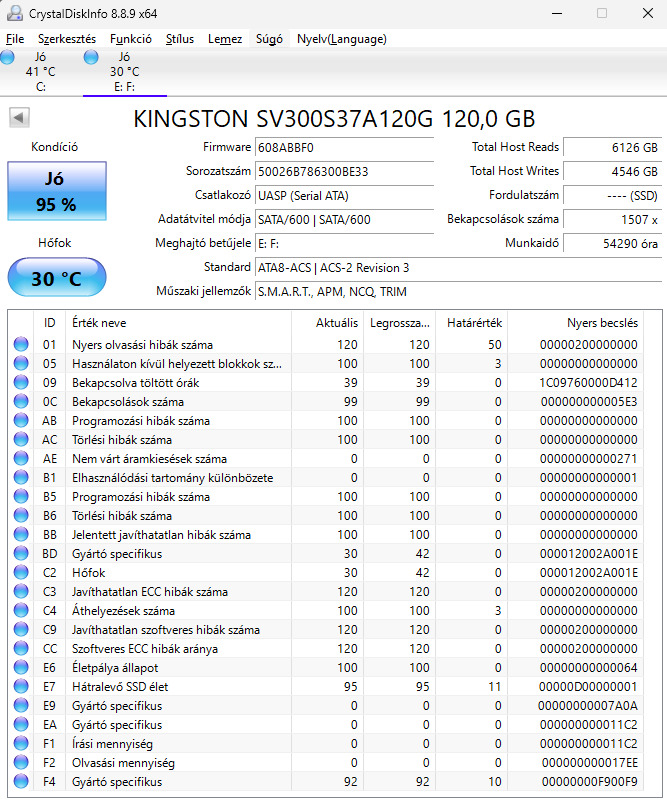Click the serial number field 50026B786300BE33
The width and height of the screenshot is (667, 800).
point(344,171)
